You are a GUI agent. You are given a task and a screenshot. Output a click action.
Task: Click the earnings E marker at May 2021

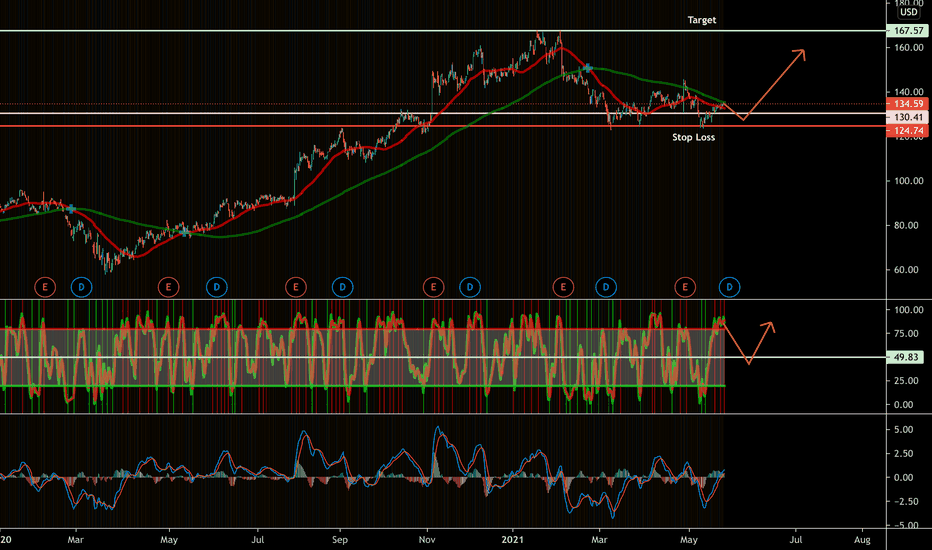tap(685, 288)
